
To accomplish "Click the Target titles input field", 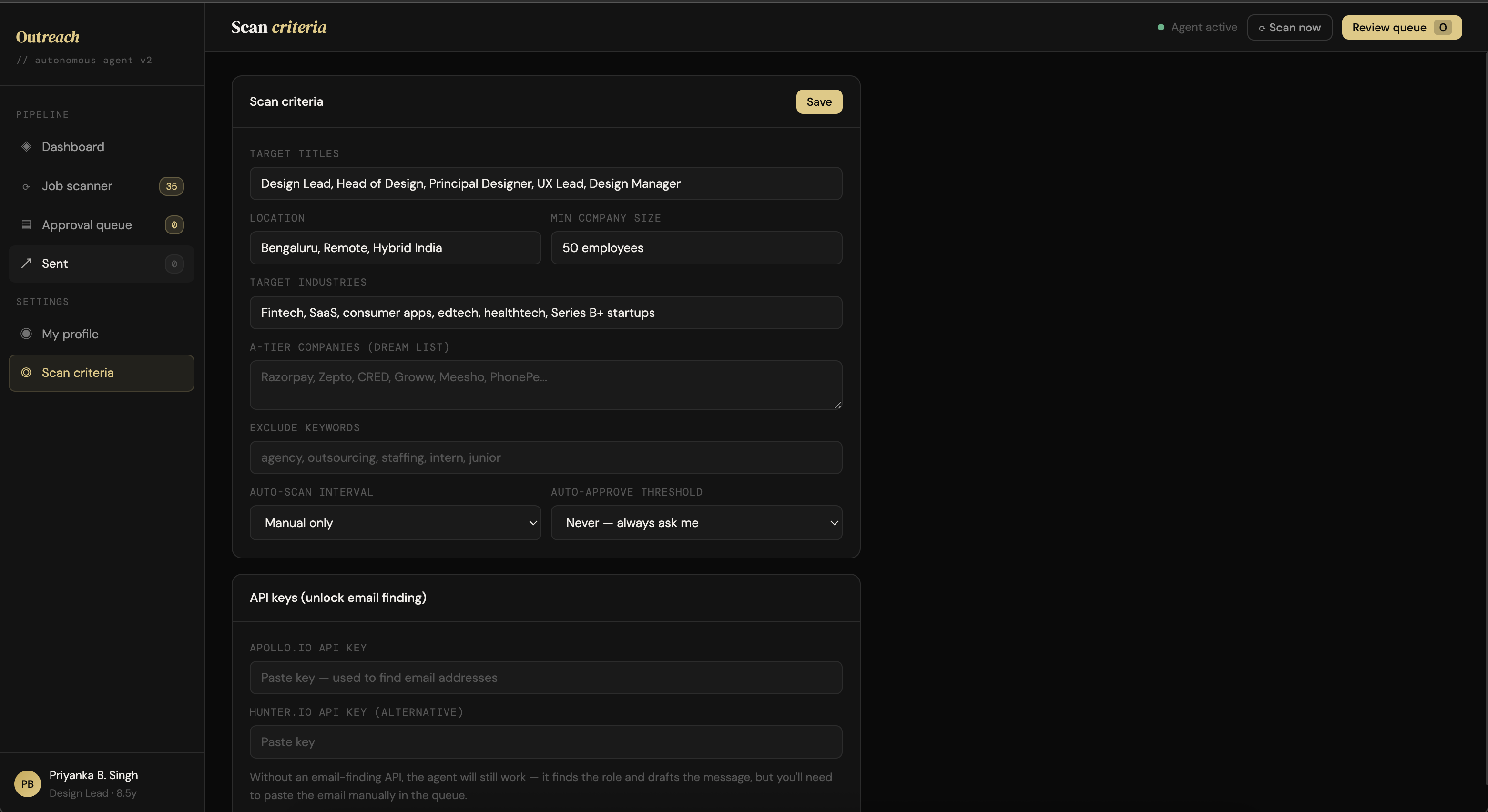I will [x=546, y=183].
